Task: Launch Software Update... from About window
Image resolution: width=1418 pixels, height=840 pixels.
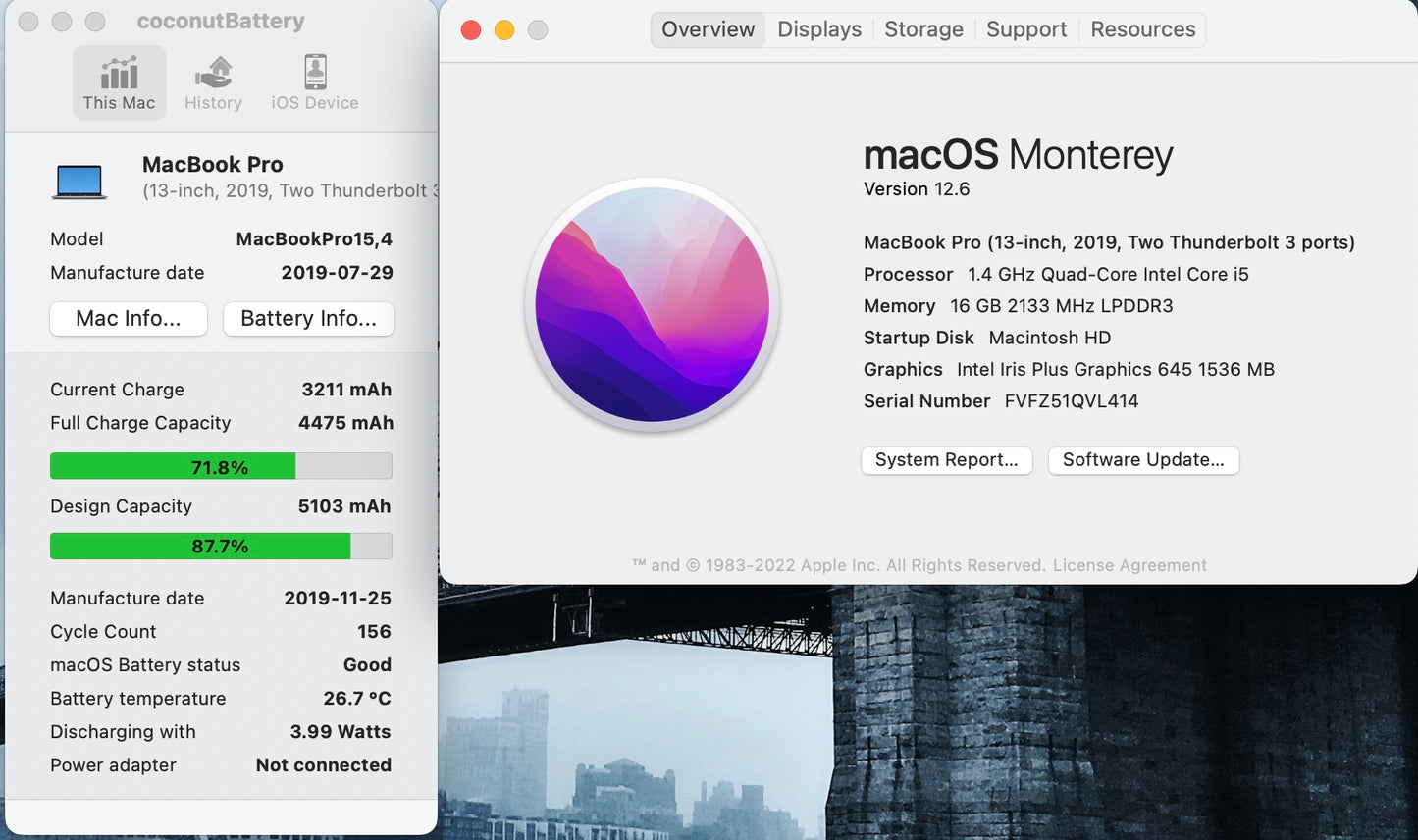Action: point(1143,460)
